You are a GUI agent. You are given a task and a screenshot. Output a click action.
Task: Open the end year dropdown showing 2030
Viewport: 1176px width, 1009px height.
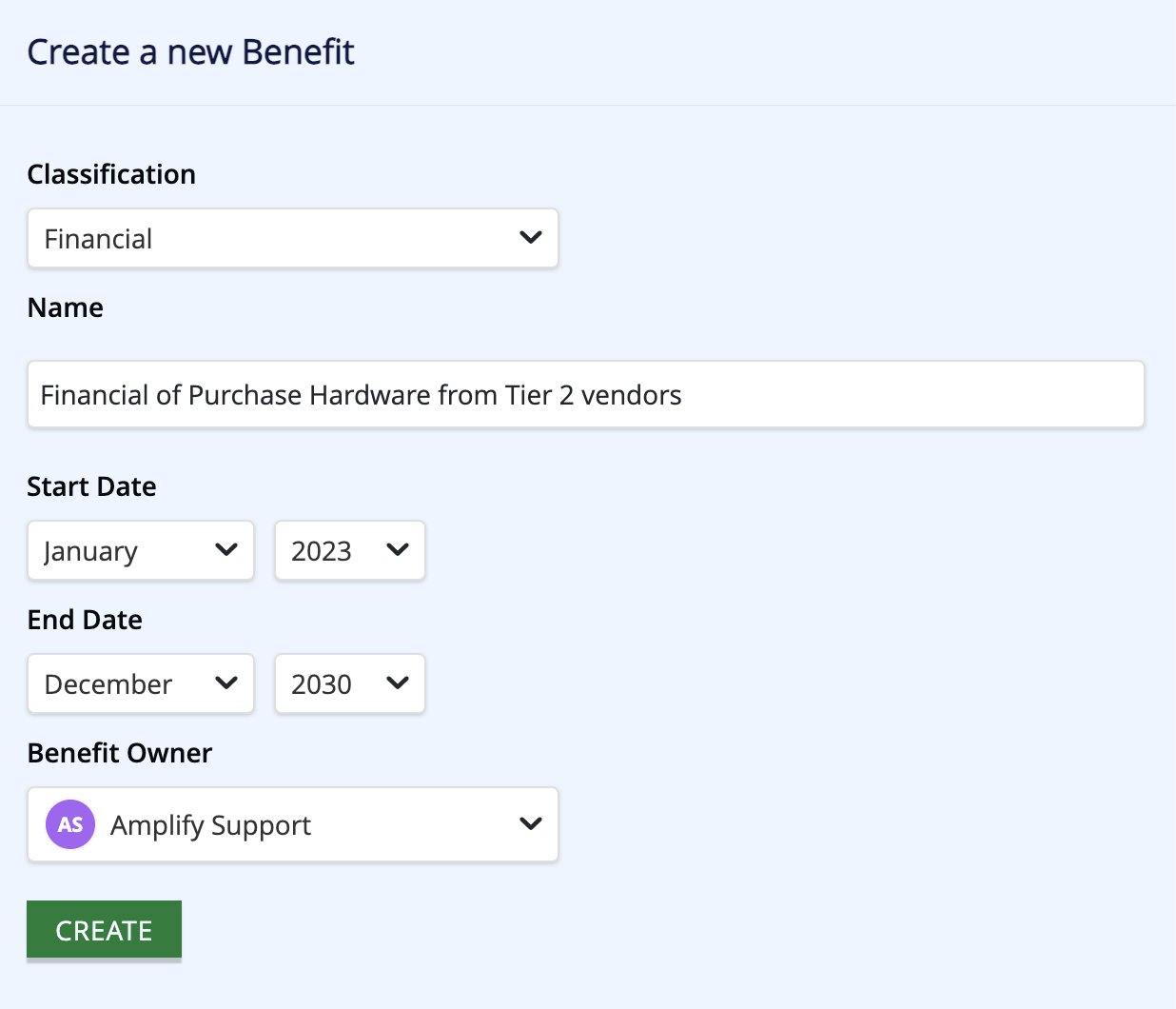(350, 683)
